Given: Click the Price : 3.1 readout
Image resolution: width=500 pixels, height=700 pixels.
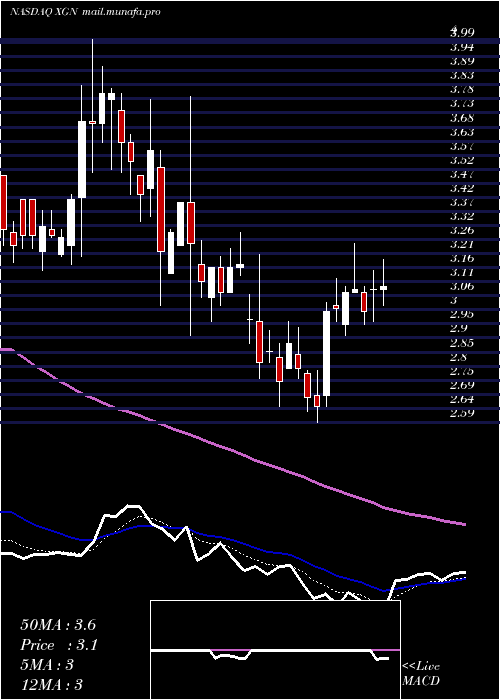Looking at the screenshot, I should coord(59,645).
